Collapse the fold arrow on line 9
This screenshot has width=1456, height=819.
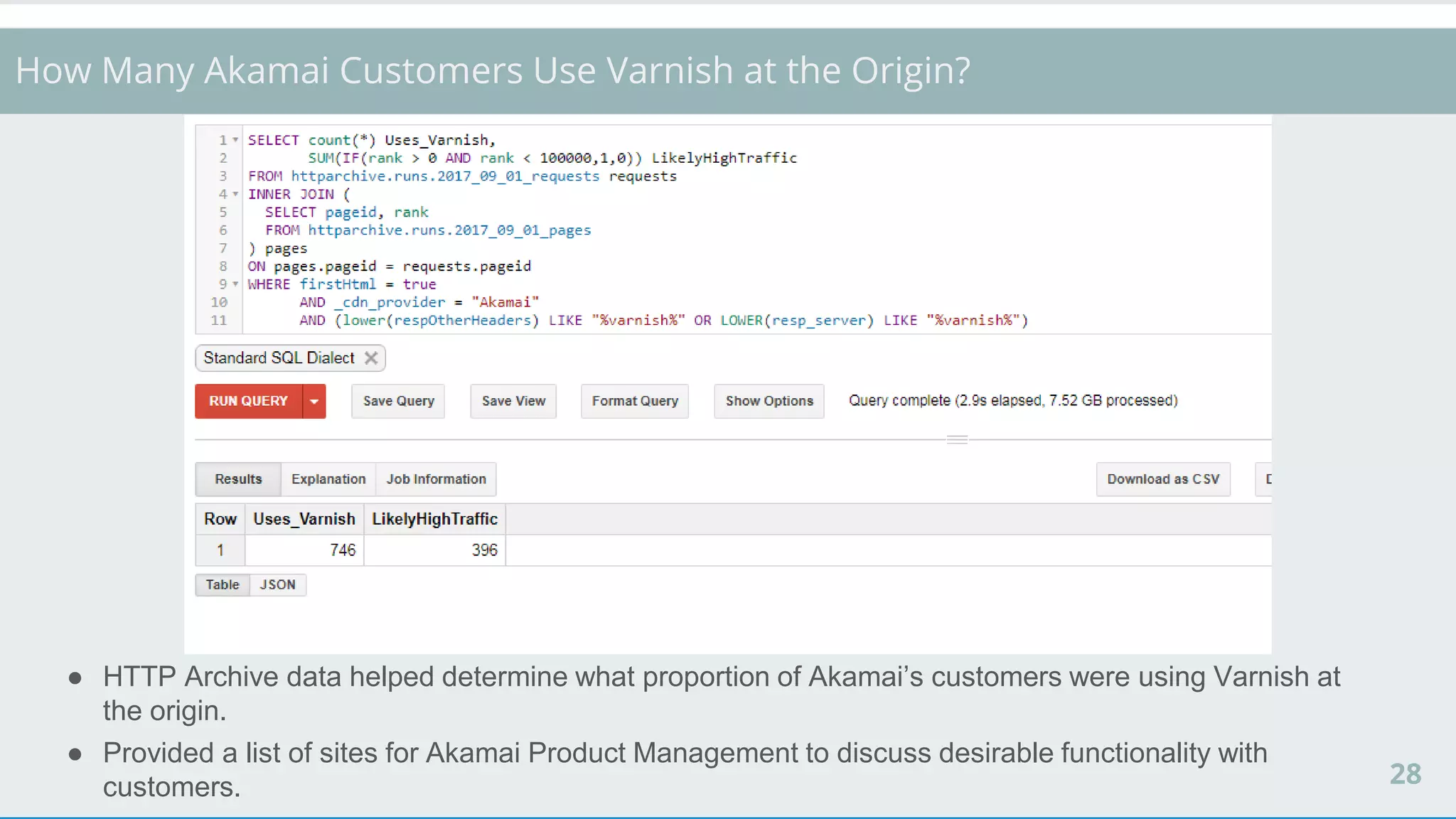click(235, 284)
